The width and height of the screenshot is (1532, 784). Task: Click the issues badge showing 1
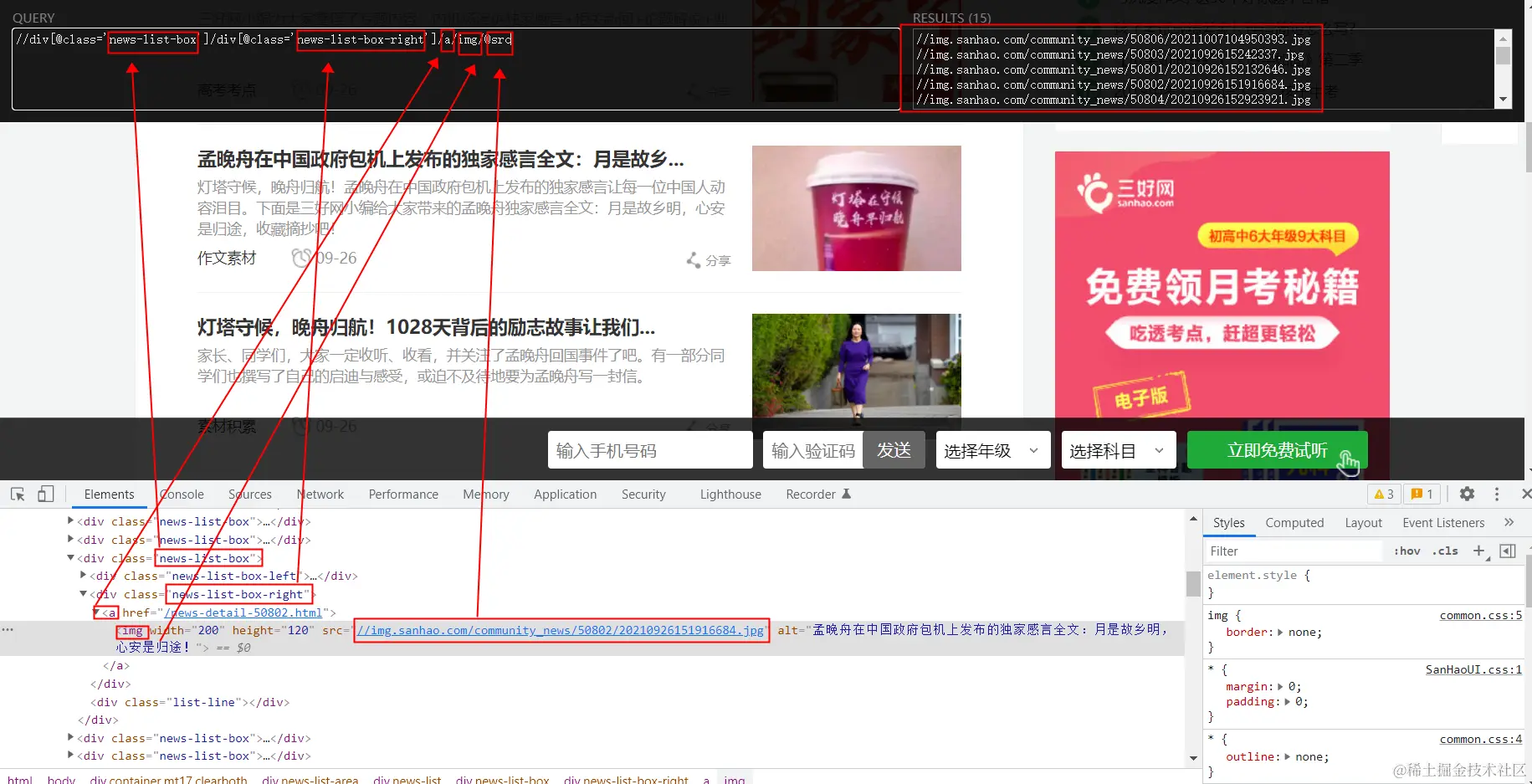(1422, 494)
